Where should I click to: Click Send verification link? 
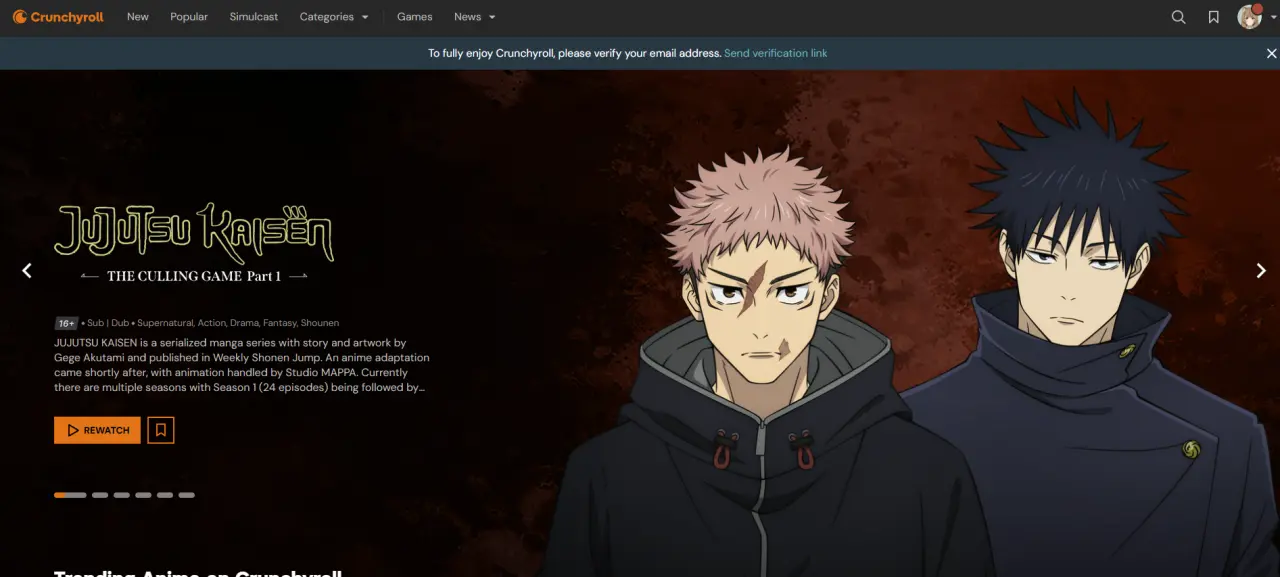(x=776, y=53)
